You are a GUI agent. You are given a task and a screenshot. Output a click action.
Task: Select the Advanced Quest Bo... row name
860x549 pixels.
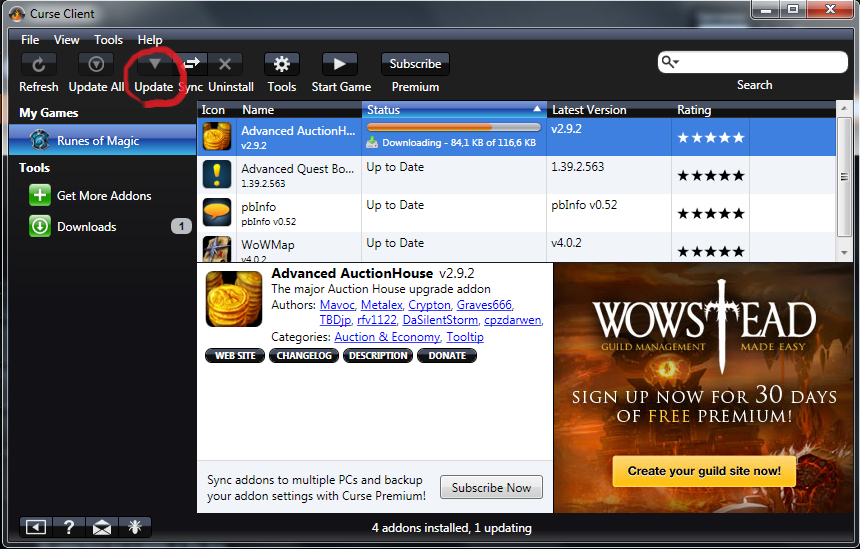click(x=297, y=169)
